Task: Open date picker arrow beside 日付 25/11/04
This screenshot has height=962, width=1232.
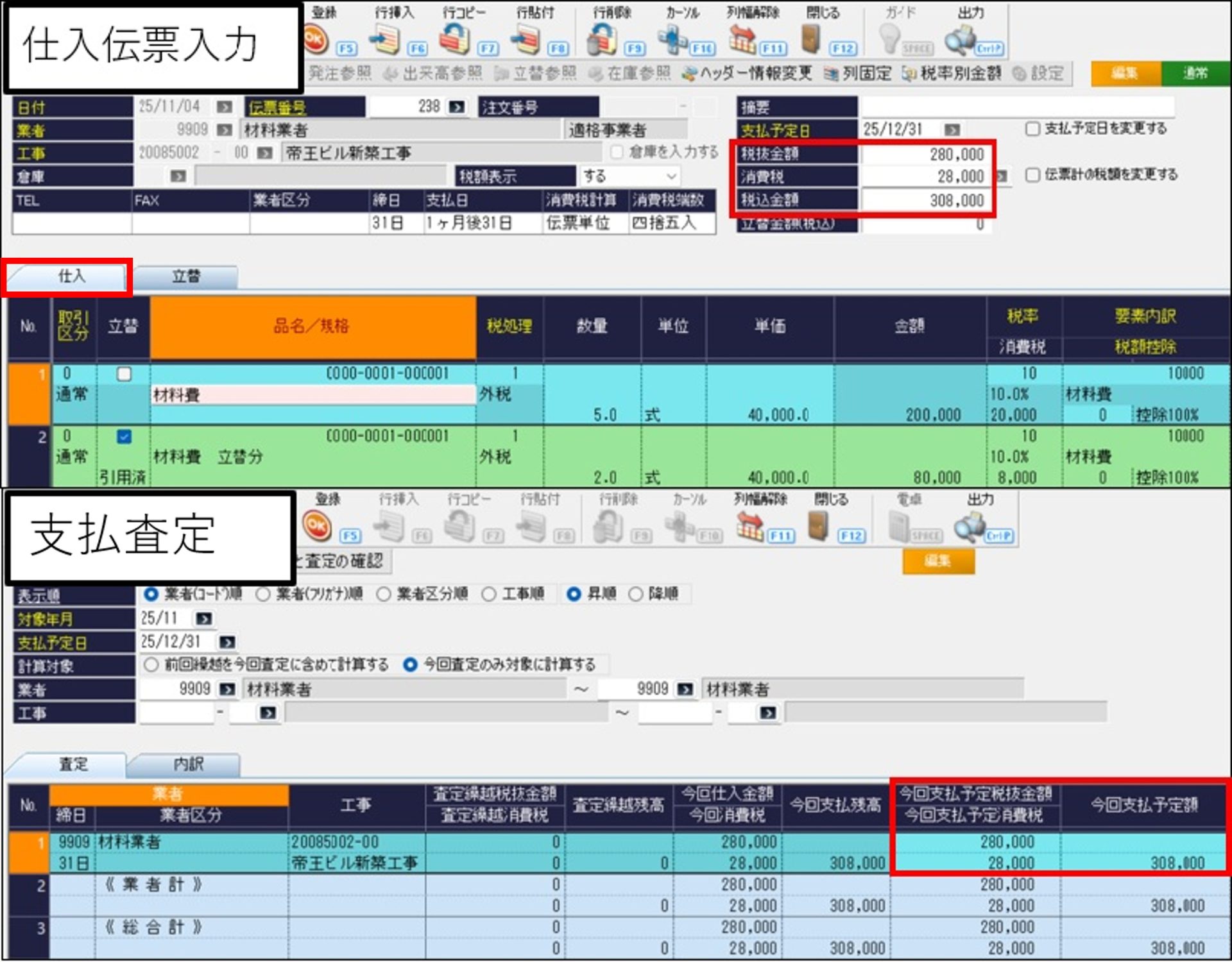Action: click(x=224, y=107)
